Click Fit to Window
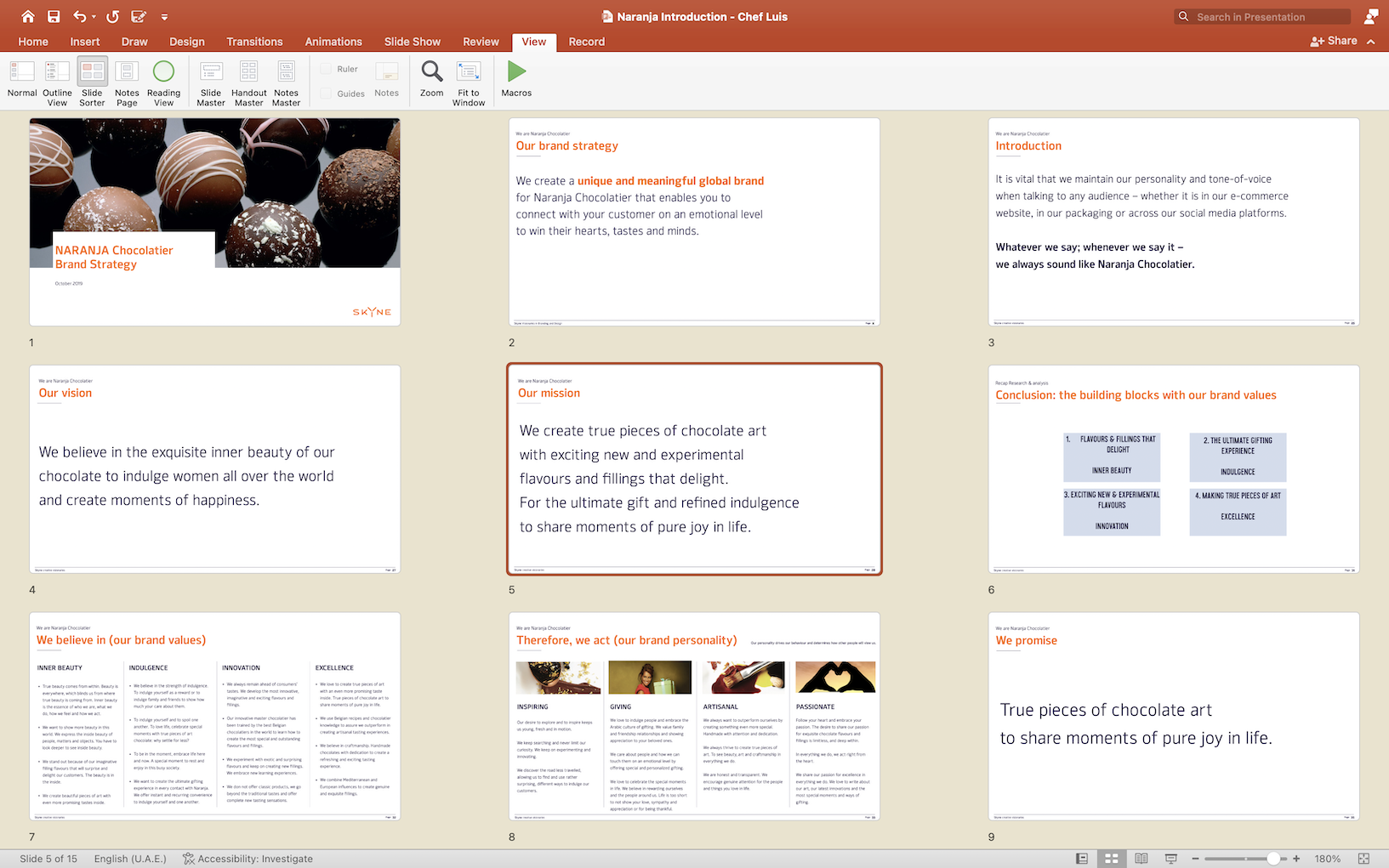Viewport: 1389px width, 868px height. pyautogui.click(x=469, y=83)
